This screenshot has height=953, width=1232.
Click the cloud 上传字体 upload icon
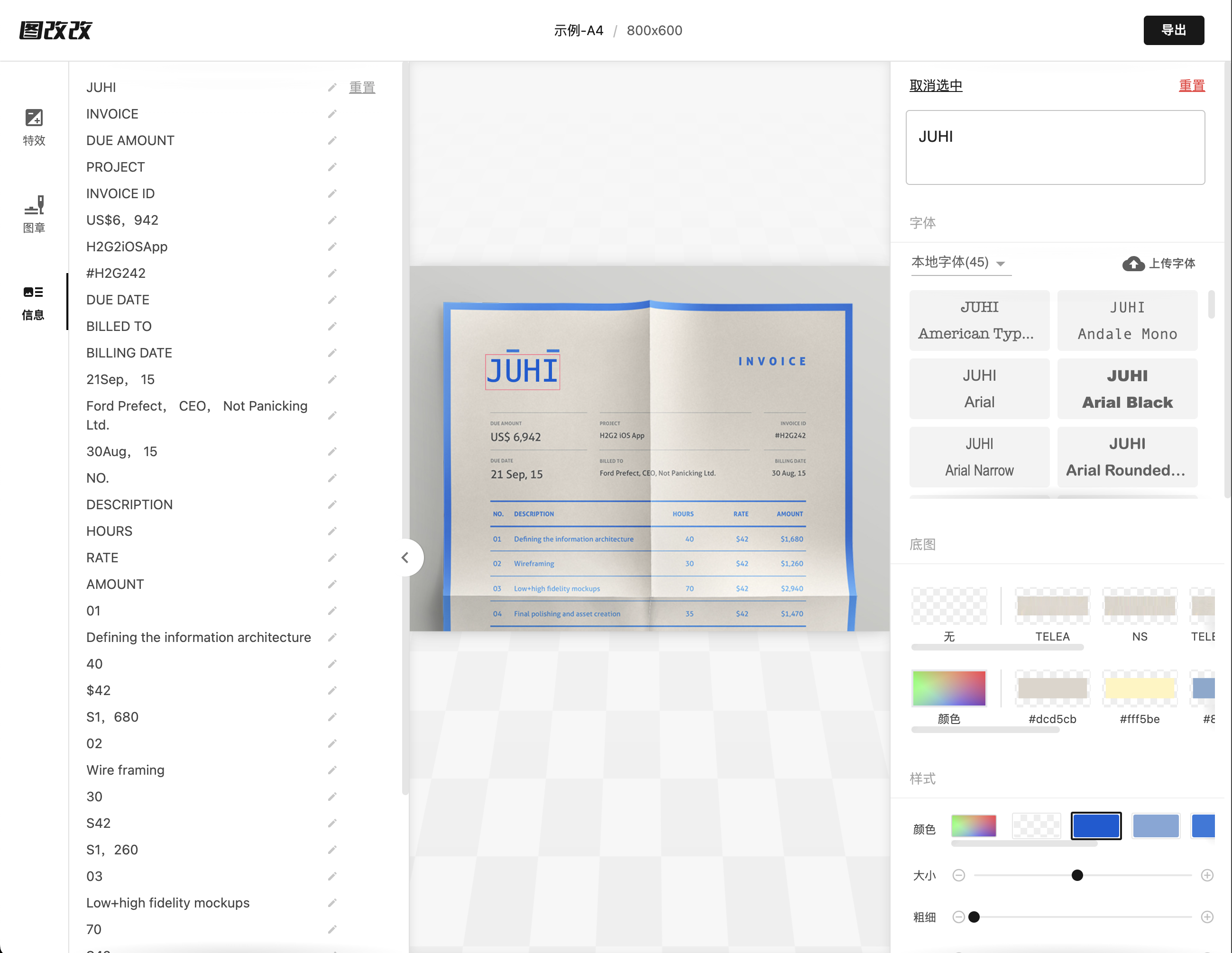click(1133, 263)
